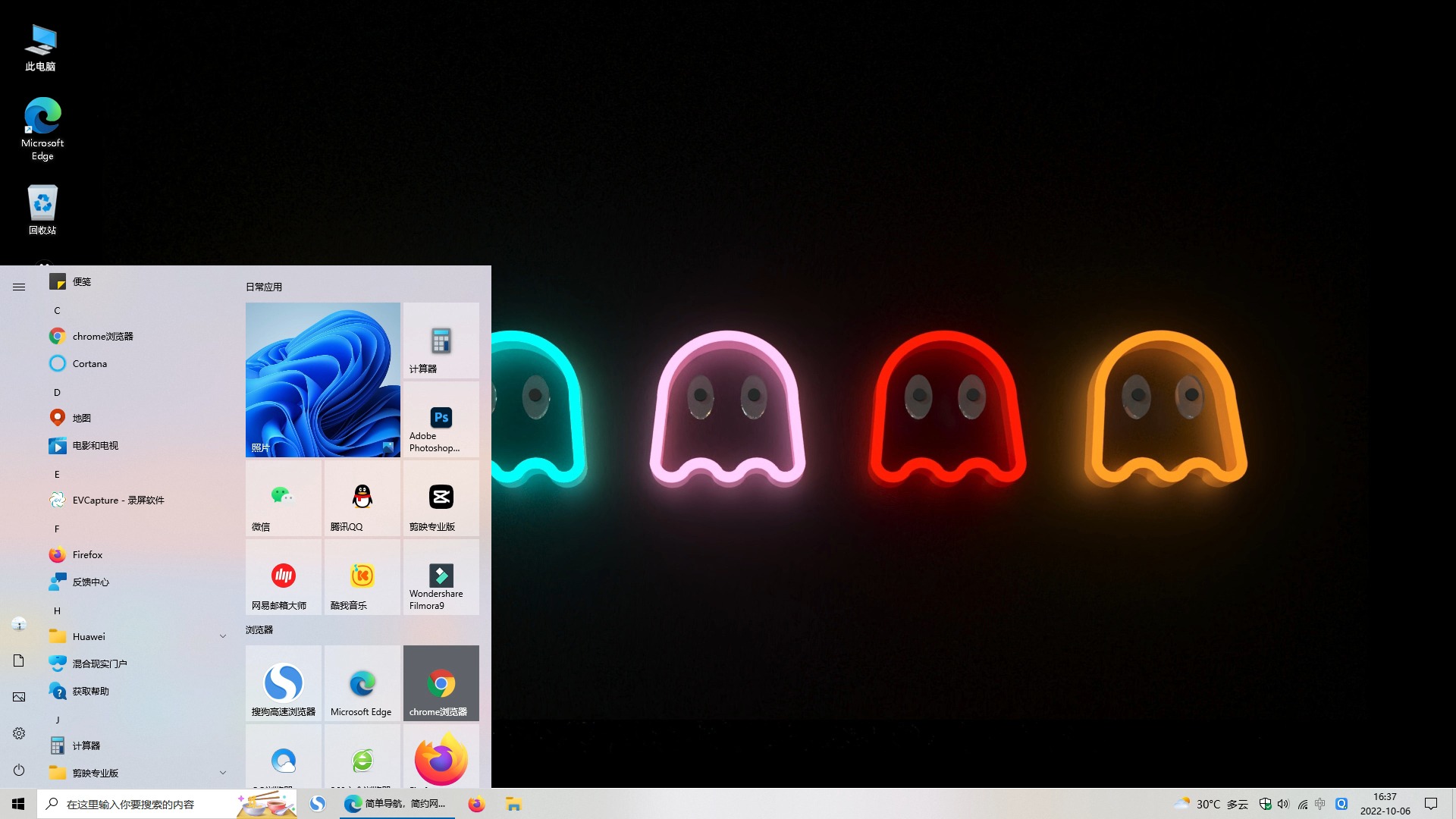Open the green e 360 browser tile

362,756
